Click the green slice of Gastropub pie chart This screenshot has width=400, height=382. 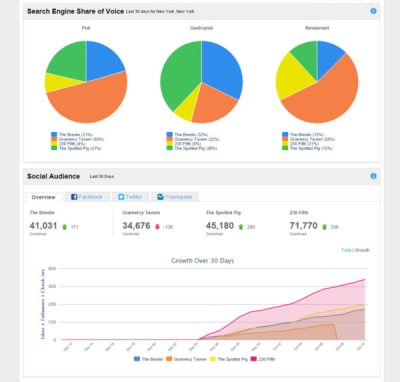tap(178, 73)
